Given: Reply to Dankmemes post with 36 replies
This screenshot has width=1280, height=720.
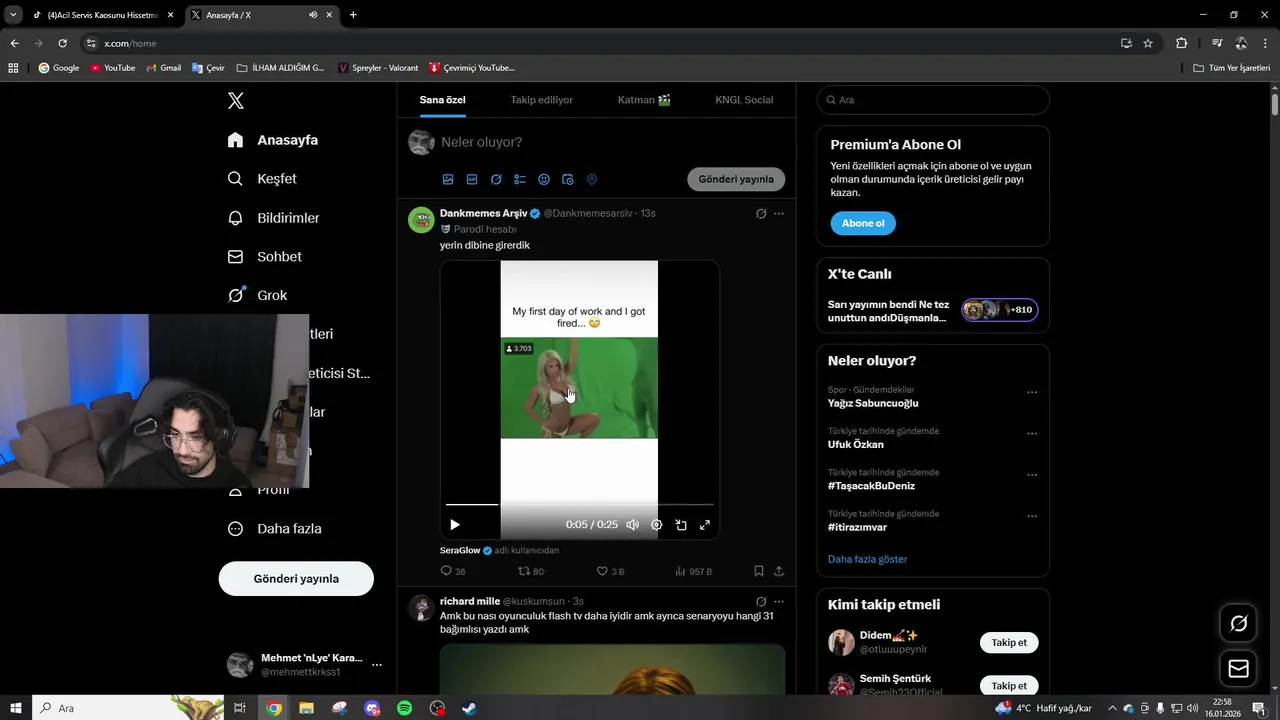Looking at the screenshot, I should click(x=453, y=571).
